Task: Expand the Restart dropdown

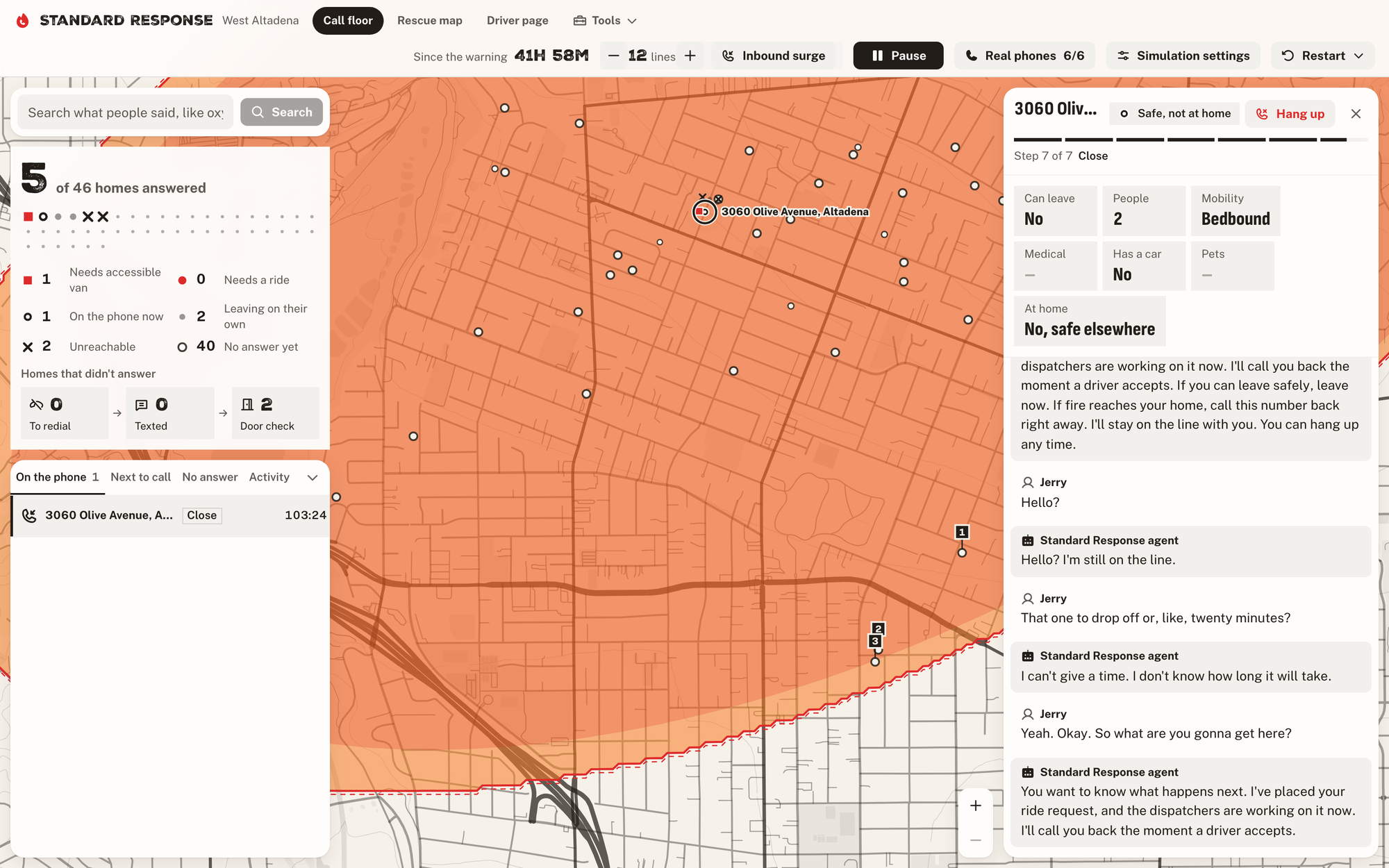Action: 1322,56
